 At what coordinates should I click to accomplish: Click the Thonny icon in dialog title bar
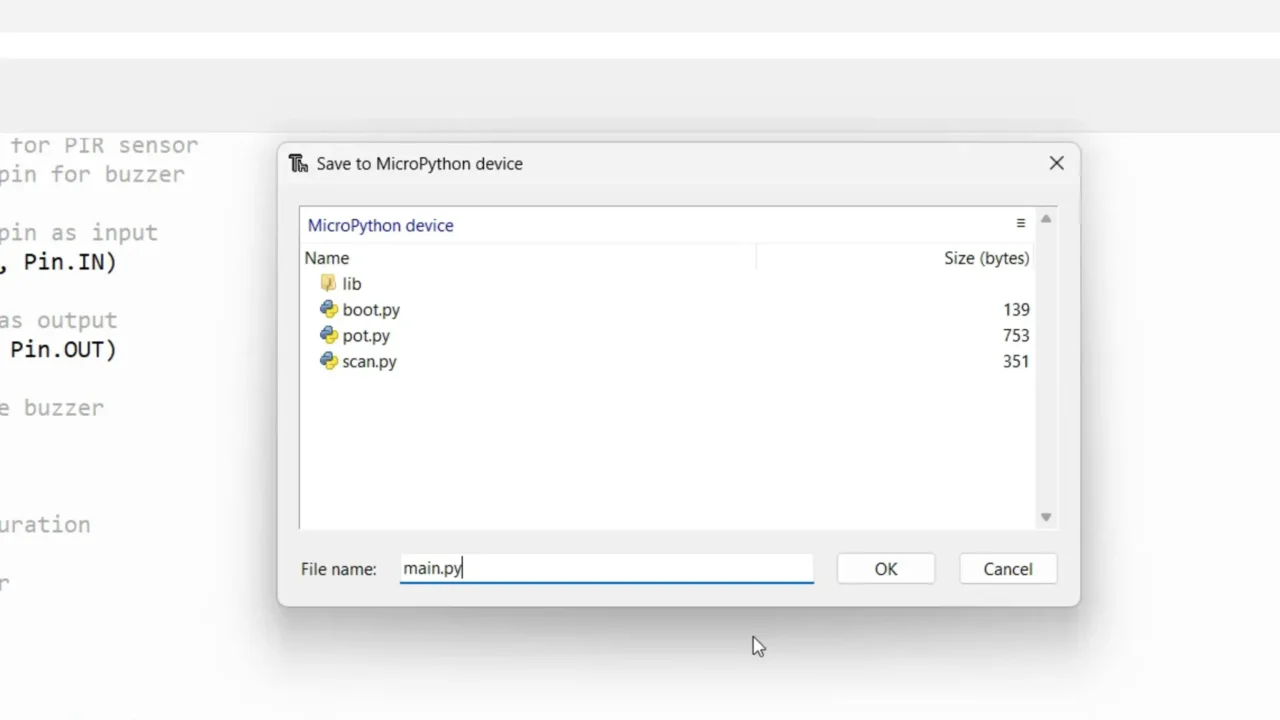298,163
